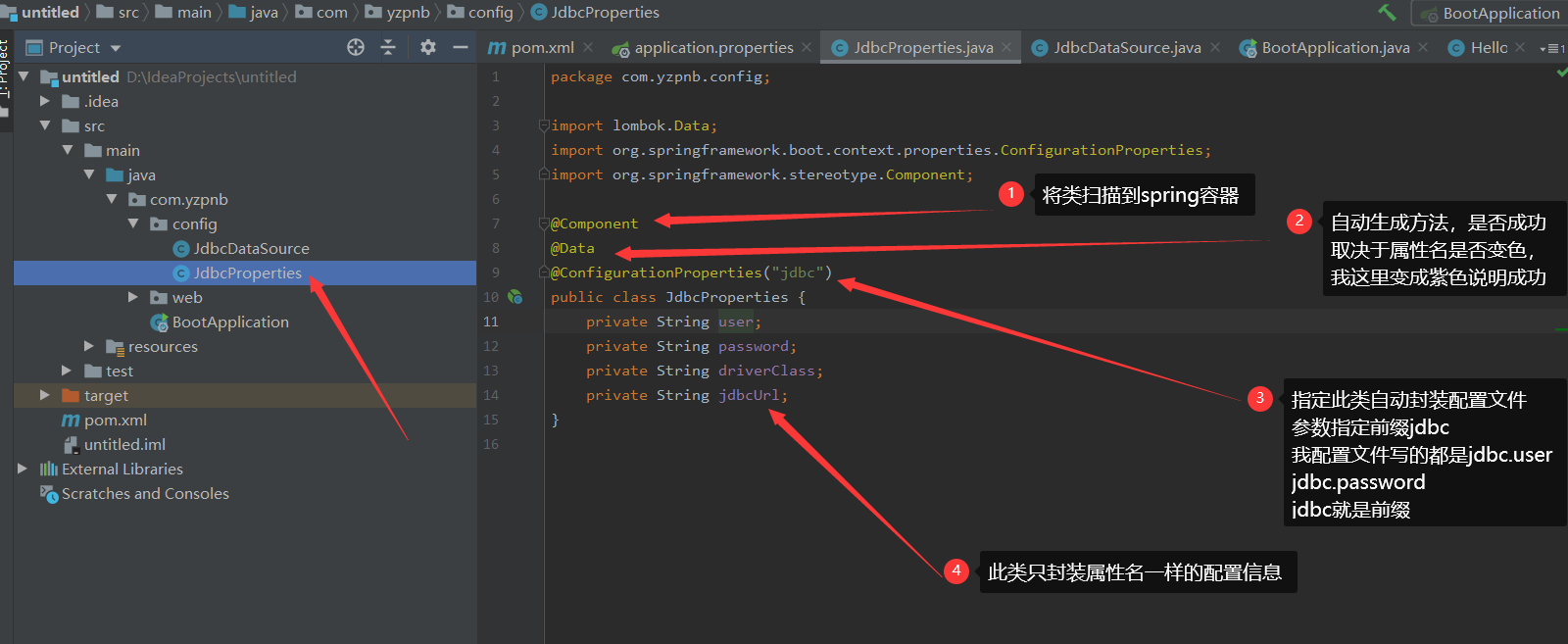Viewport: 1568px width, 644px height.
Task: Show the hidden tabs list
Action: point(1552,48)
